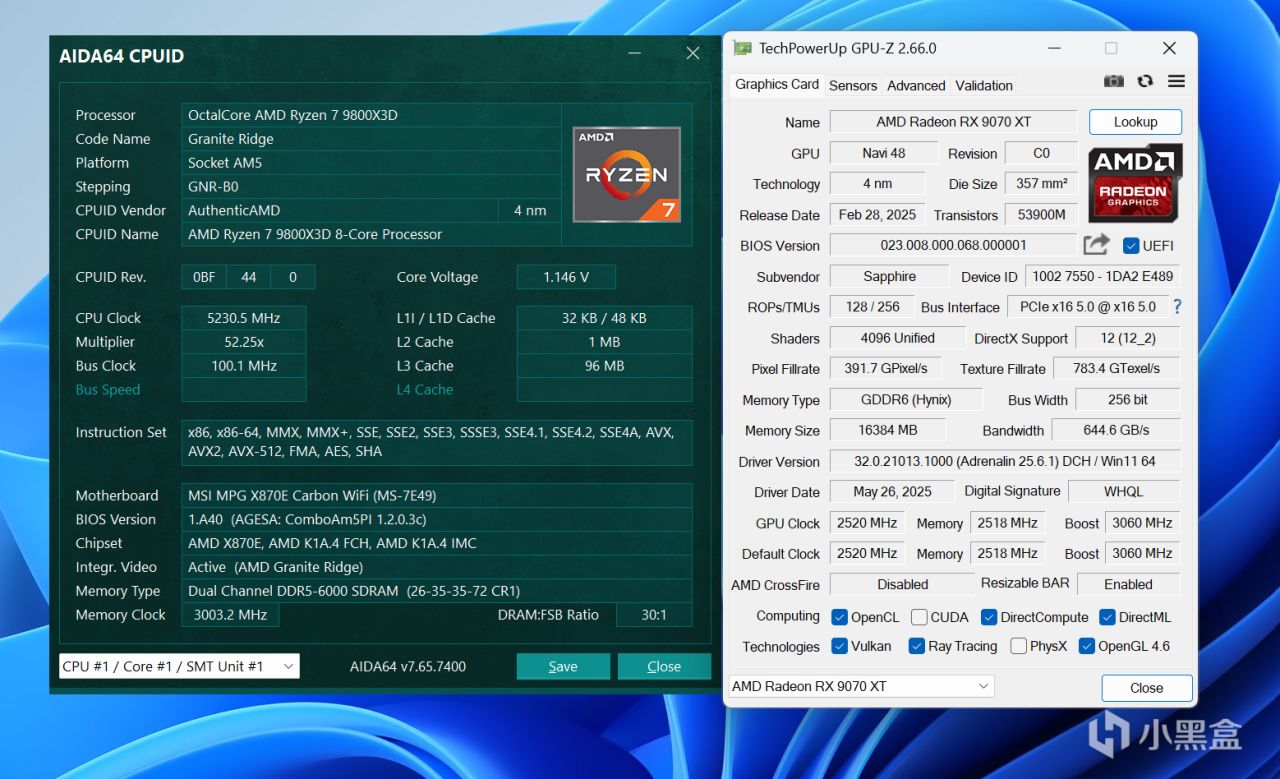Click the Processor name in AIDA64
Viewport: 1280px width, 779px height.
pyautogui.click(x=371, y=115)
